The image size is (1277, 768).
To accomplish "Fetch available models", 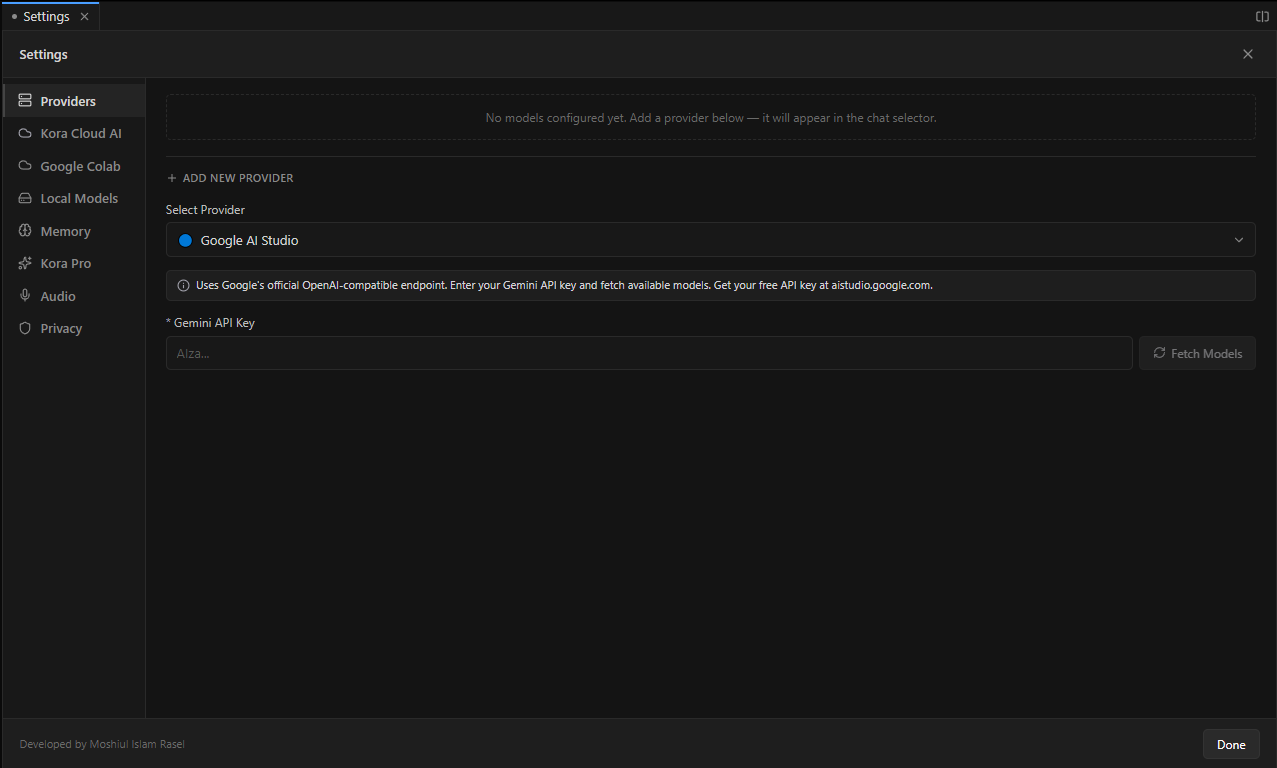I will click(1197, 353).
